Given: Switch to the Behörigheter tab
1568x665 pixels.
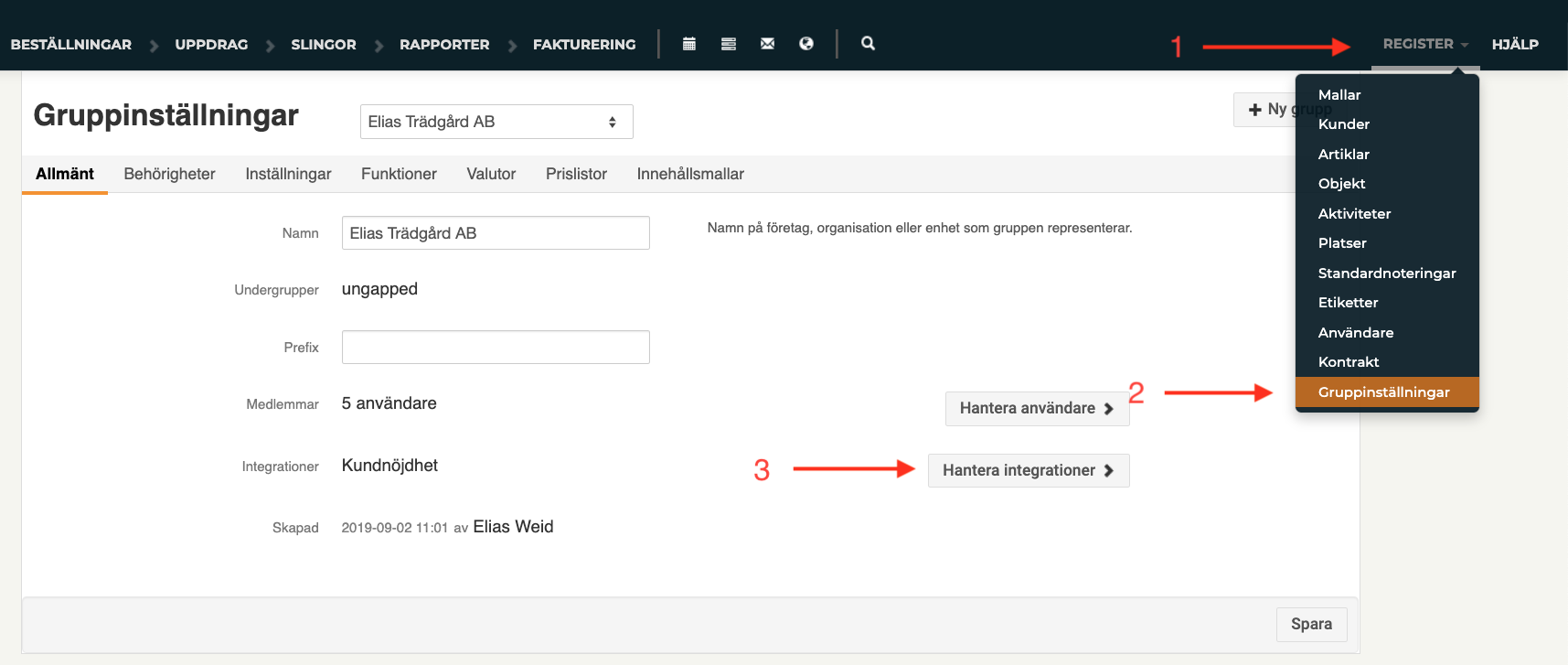Looking at the screenshot, I should [x=169, y=174].
